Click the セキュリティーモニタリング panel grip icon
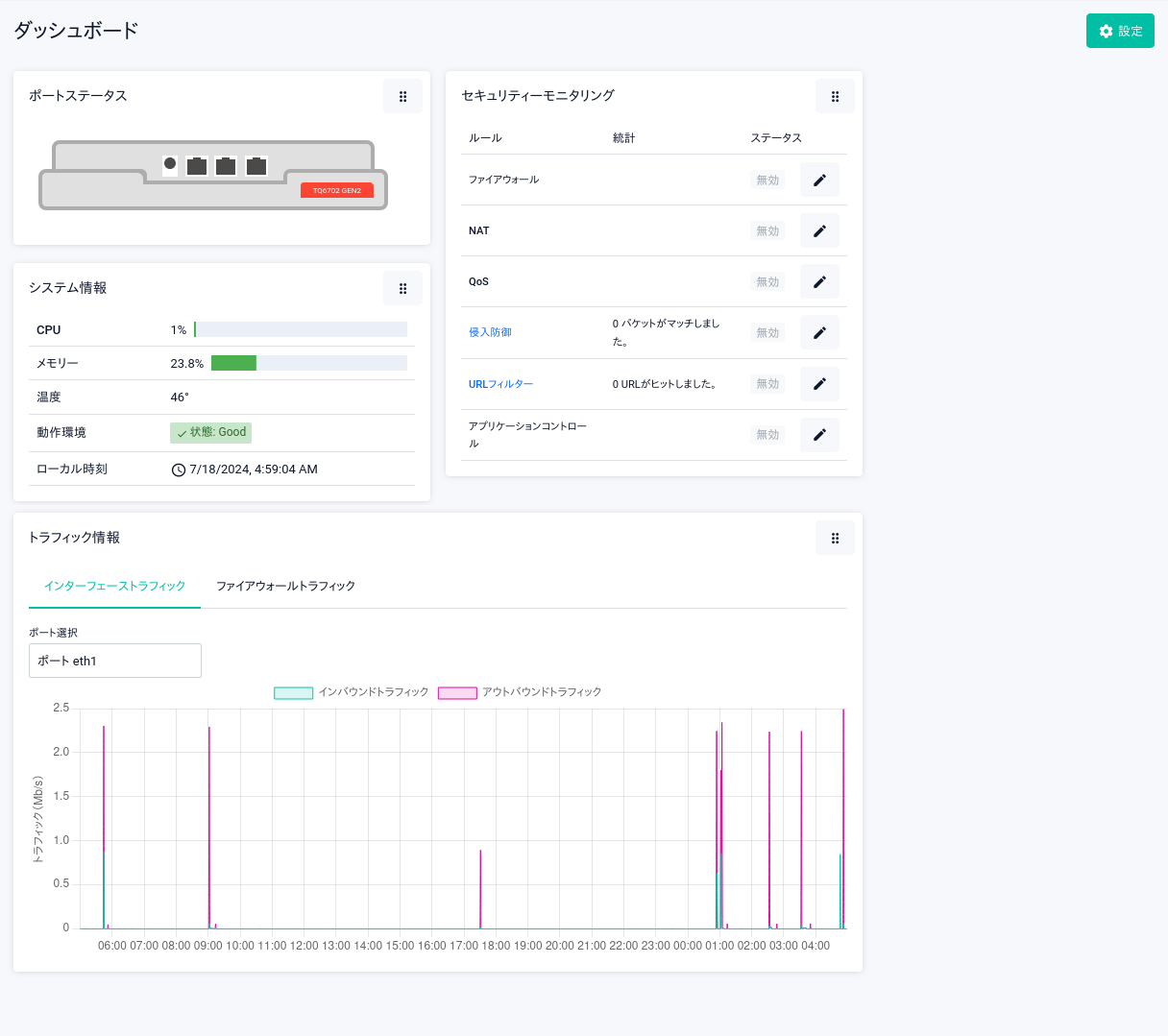This screenshot has width=1168, height=1036. click(x=835, y=96)
